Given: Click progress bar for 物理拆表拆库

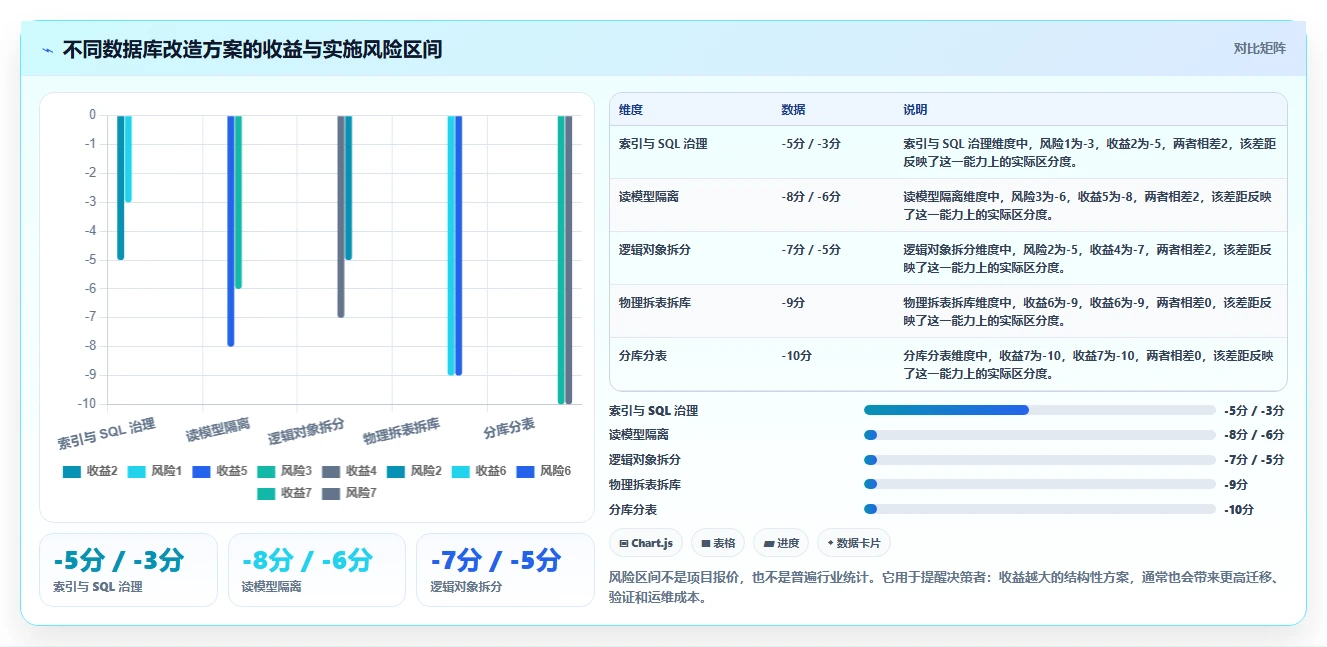Looking at the screenshot, I should [x=1040, y=485].
